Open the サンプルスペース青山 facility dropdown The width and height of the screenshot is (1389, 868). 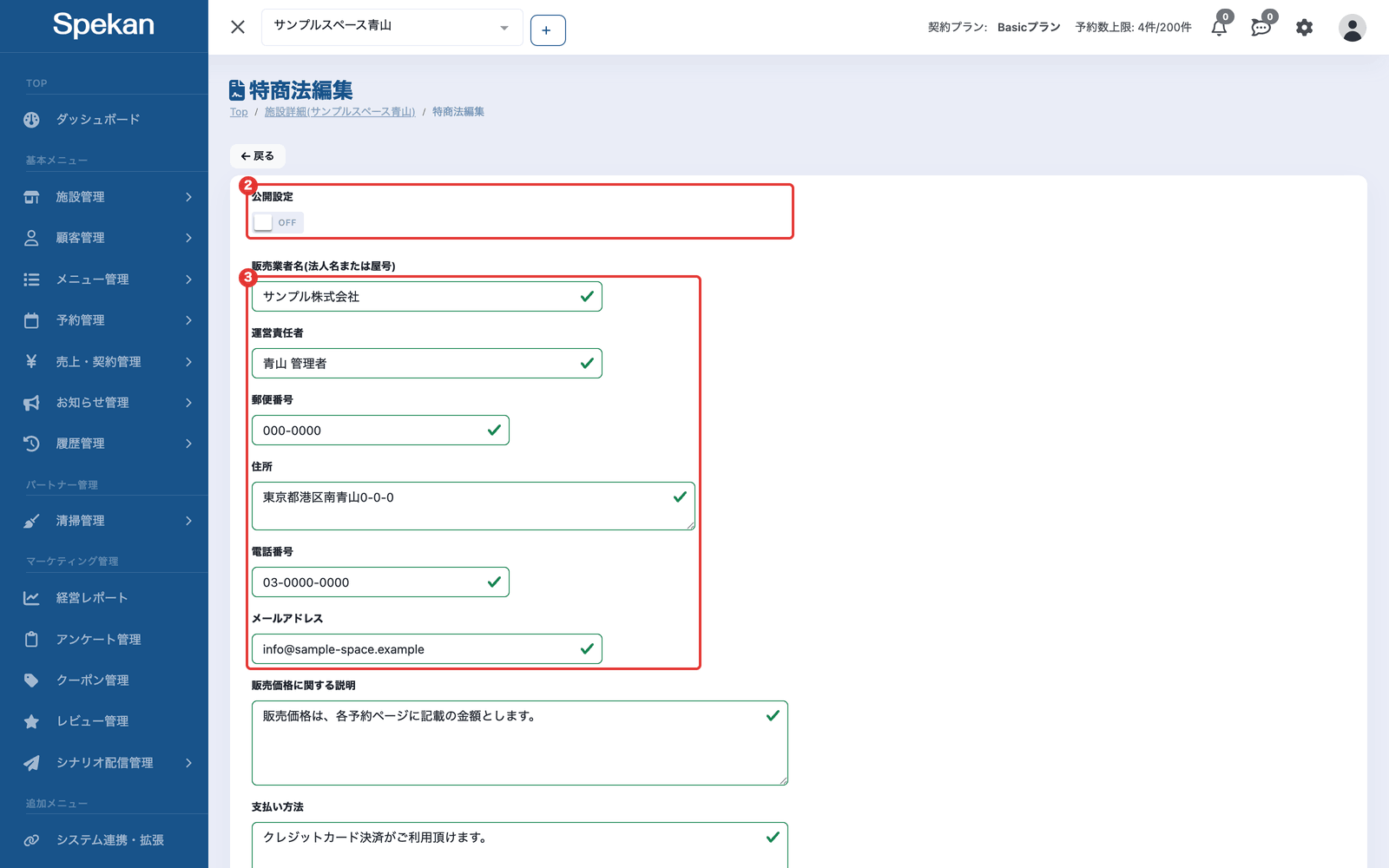pos(392,27)
